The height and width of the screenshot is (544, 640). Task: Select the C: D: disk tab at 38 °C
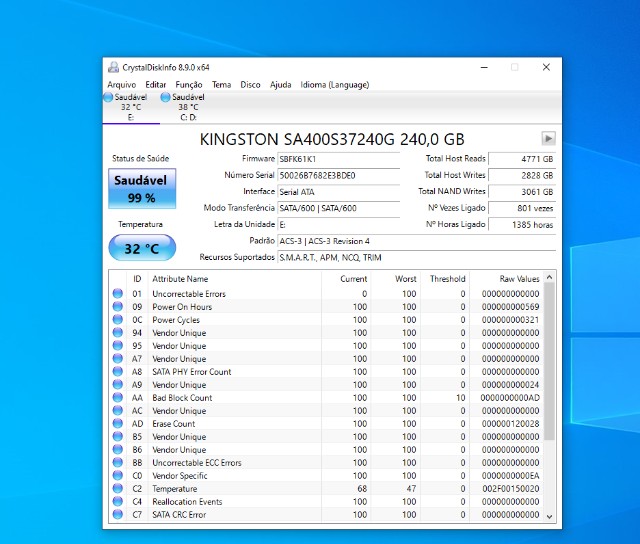[188, 107]
